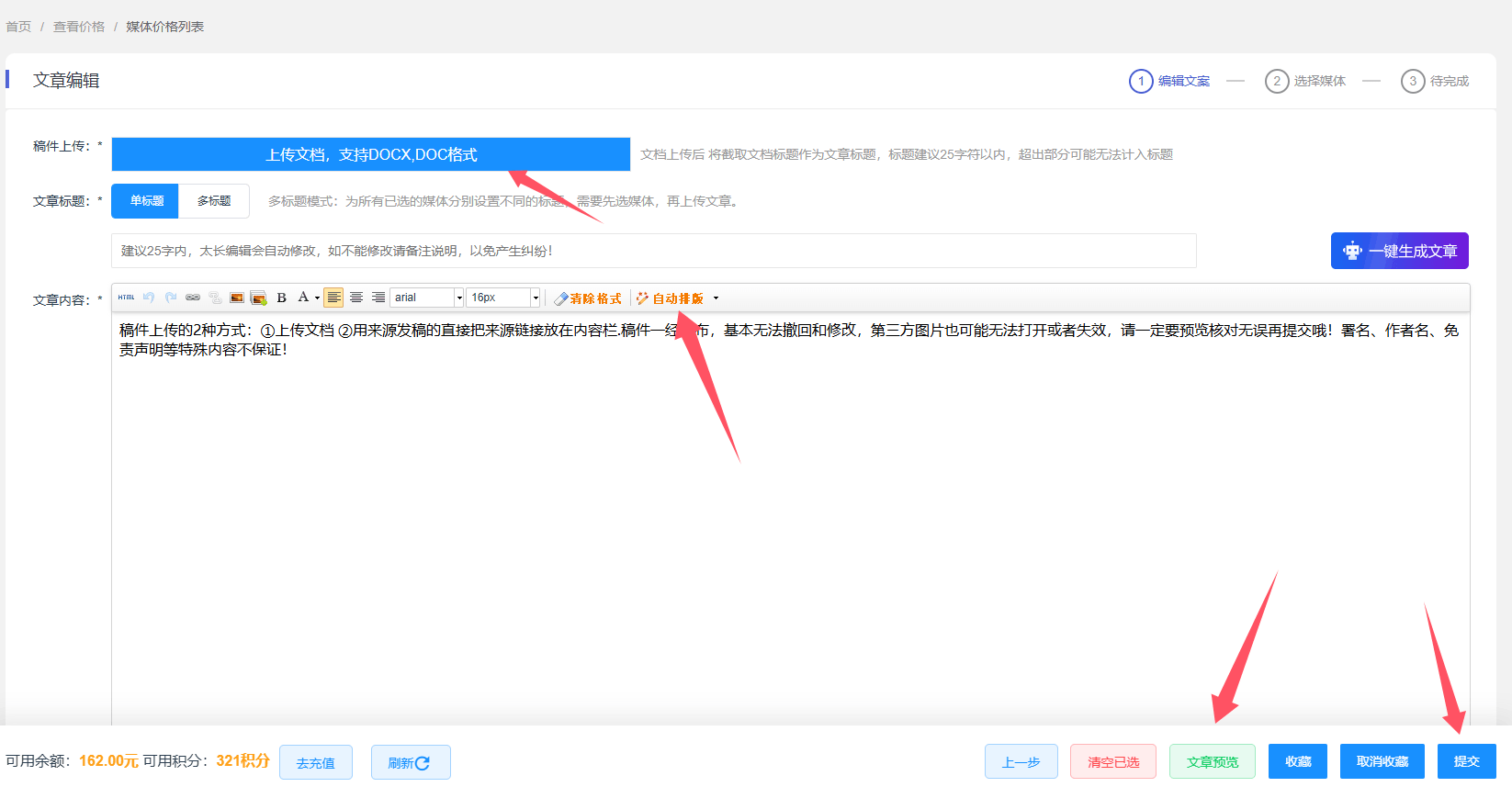Switch to 多标题 title mode
The height and width of the screenshot is (787, 1512).
tap(214, 201)
